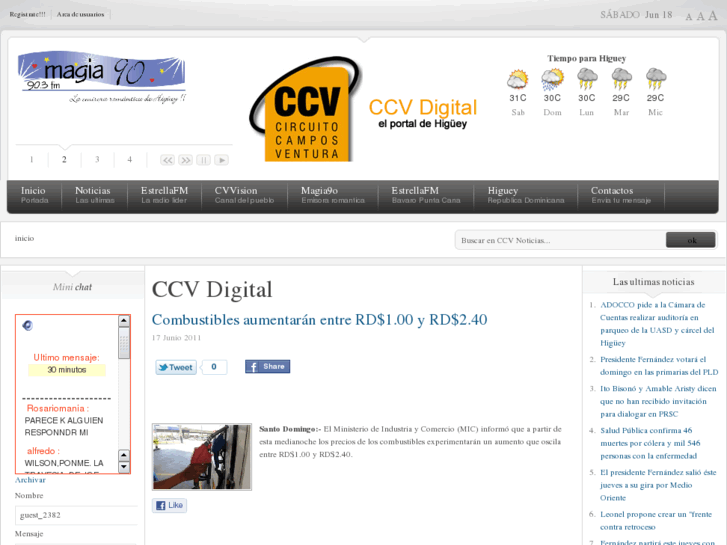Select slide 1 in the banner

point(32,160)
